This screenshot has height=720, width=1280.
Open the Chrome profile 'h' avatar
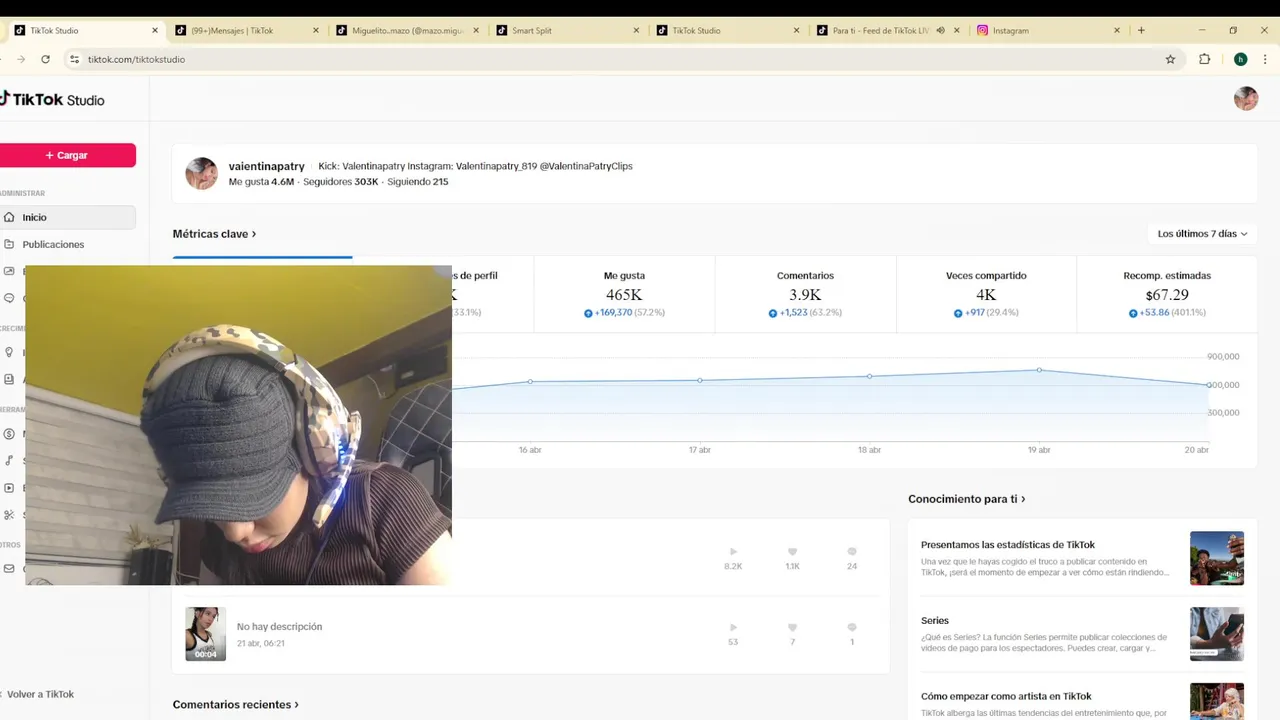[x=1240, y=59]
